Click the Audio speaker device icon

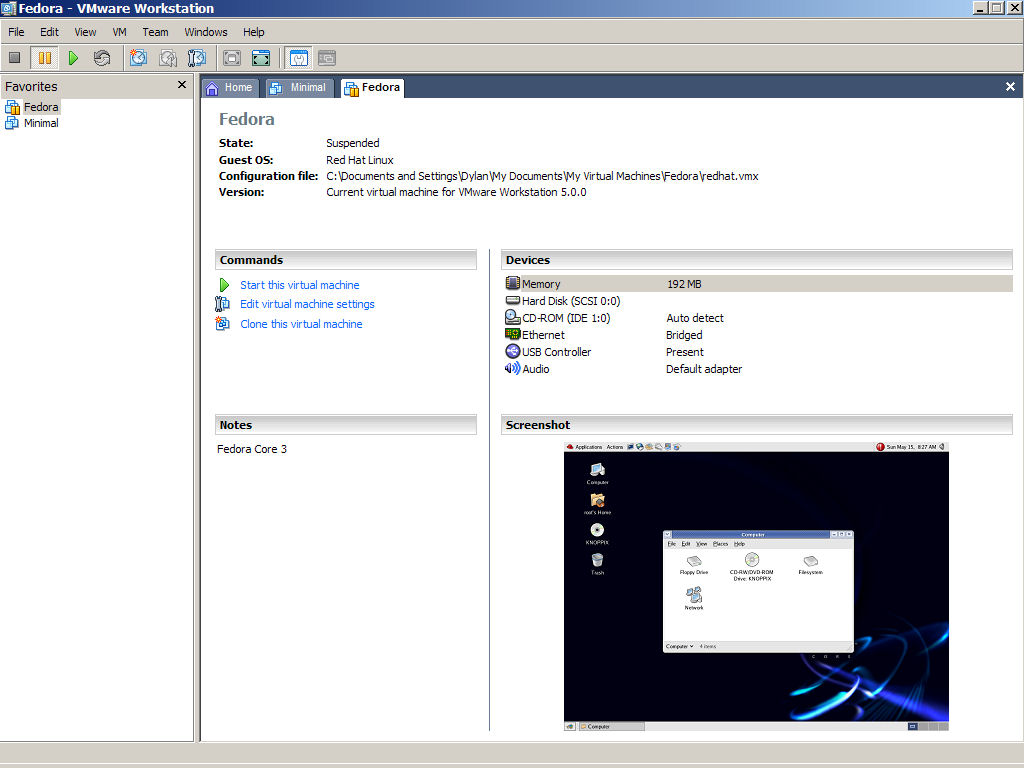(513, 368)
